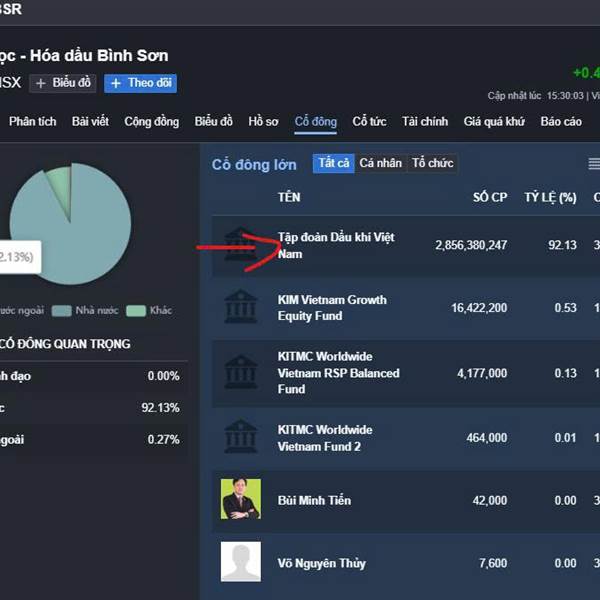
Task: Sort by SỐ CP column header
Action: click(490, 197)
